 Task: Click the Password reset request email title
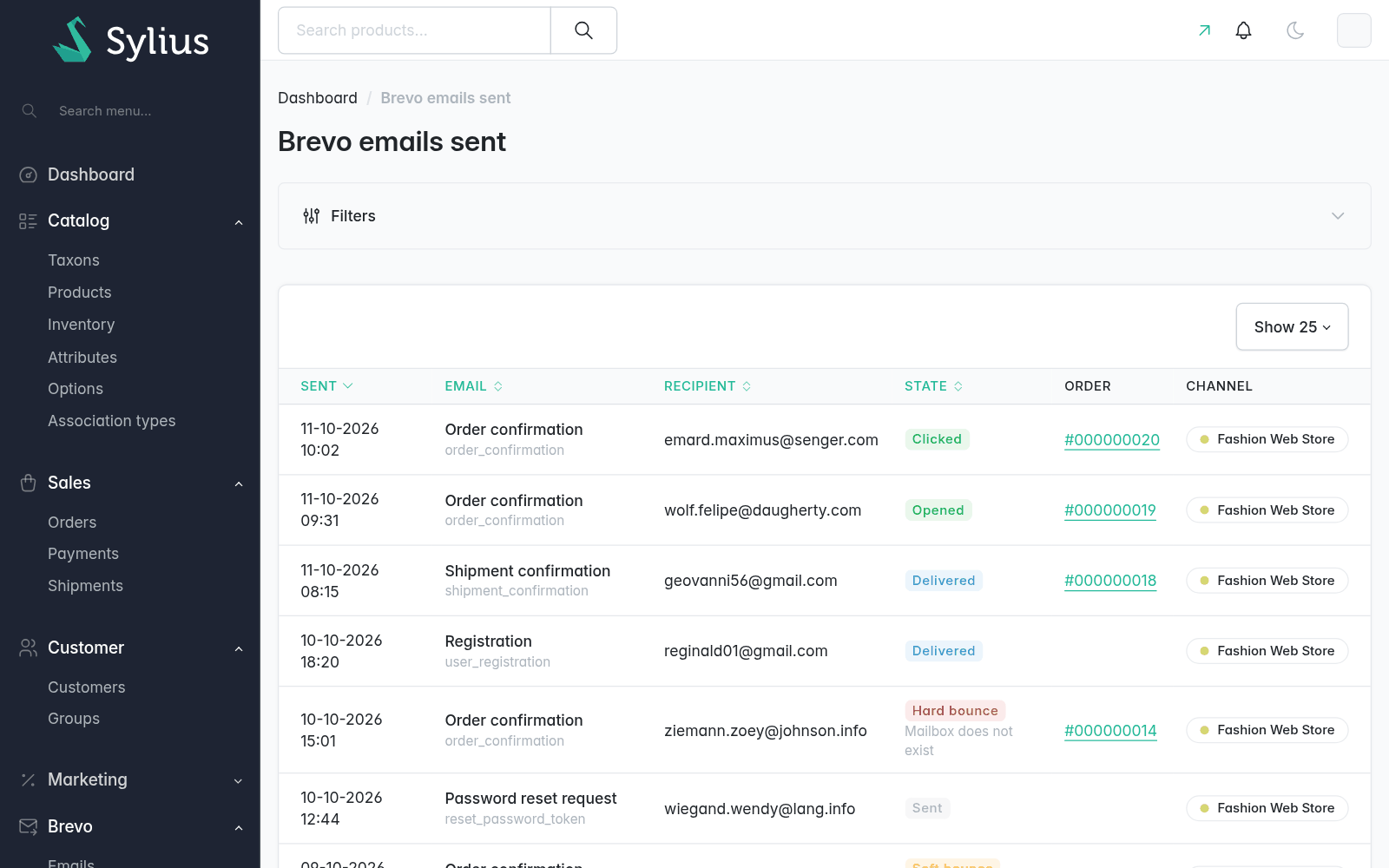click(530, 799)
